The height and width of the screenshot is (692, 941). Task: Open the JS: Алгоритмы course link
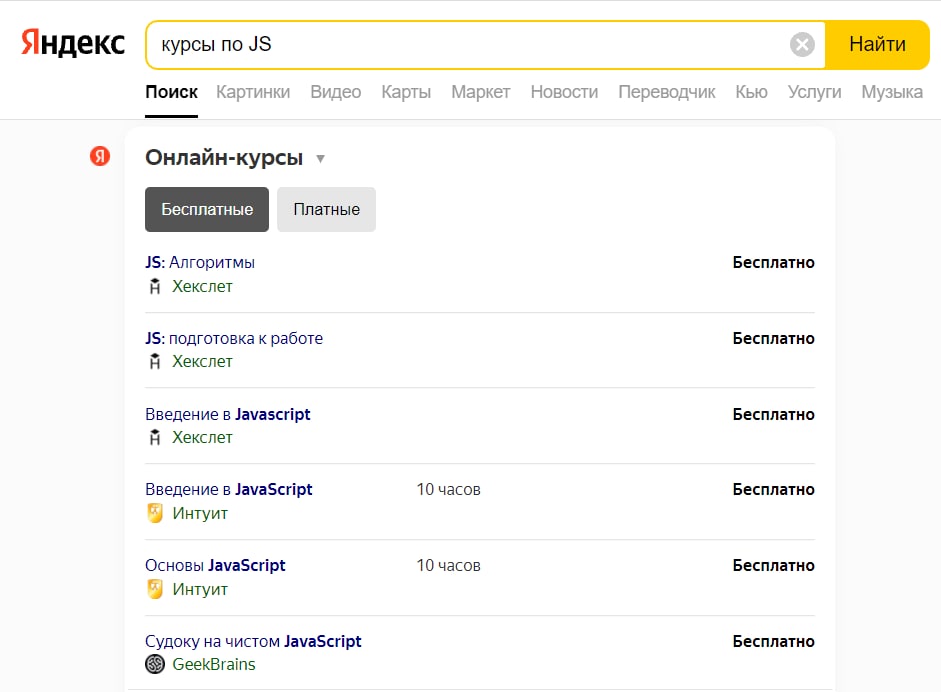(200, 262)
